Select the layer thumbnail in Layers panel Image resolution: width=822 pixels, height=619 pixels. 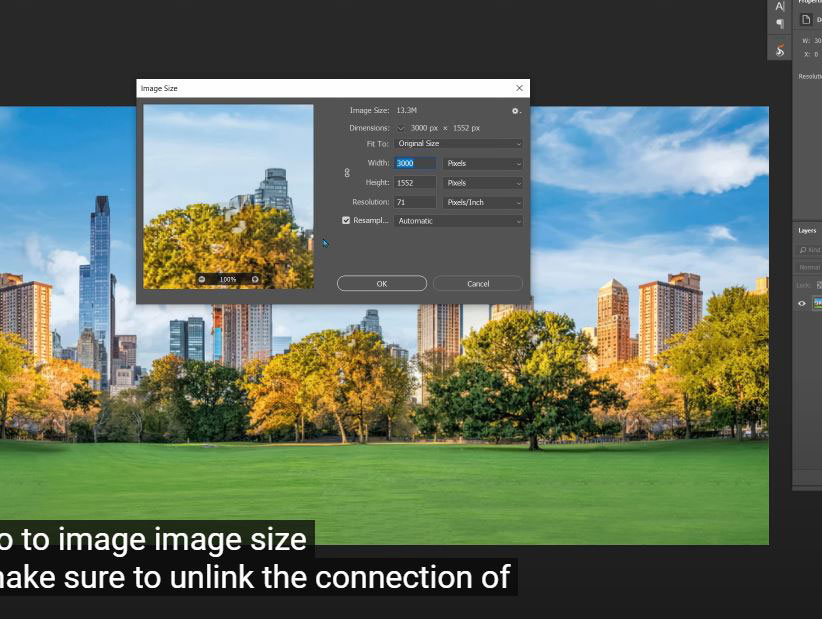click(818, 303)
